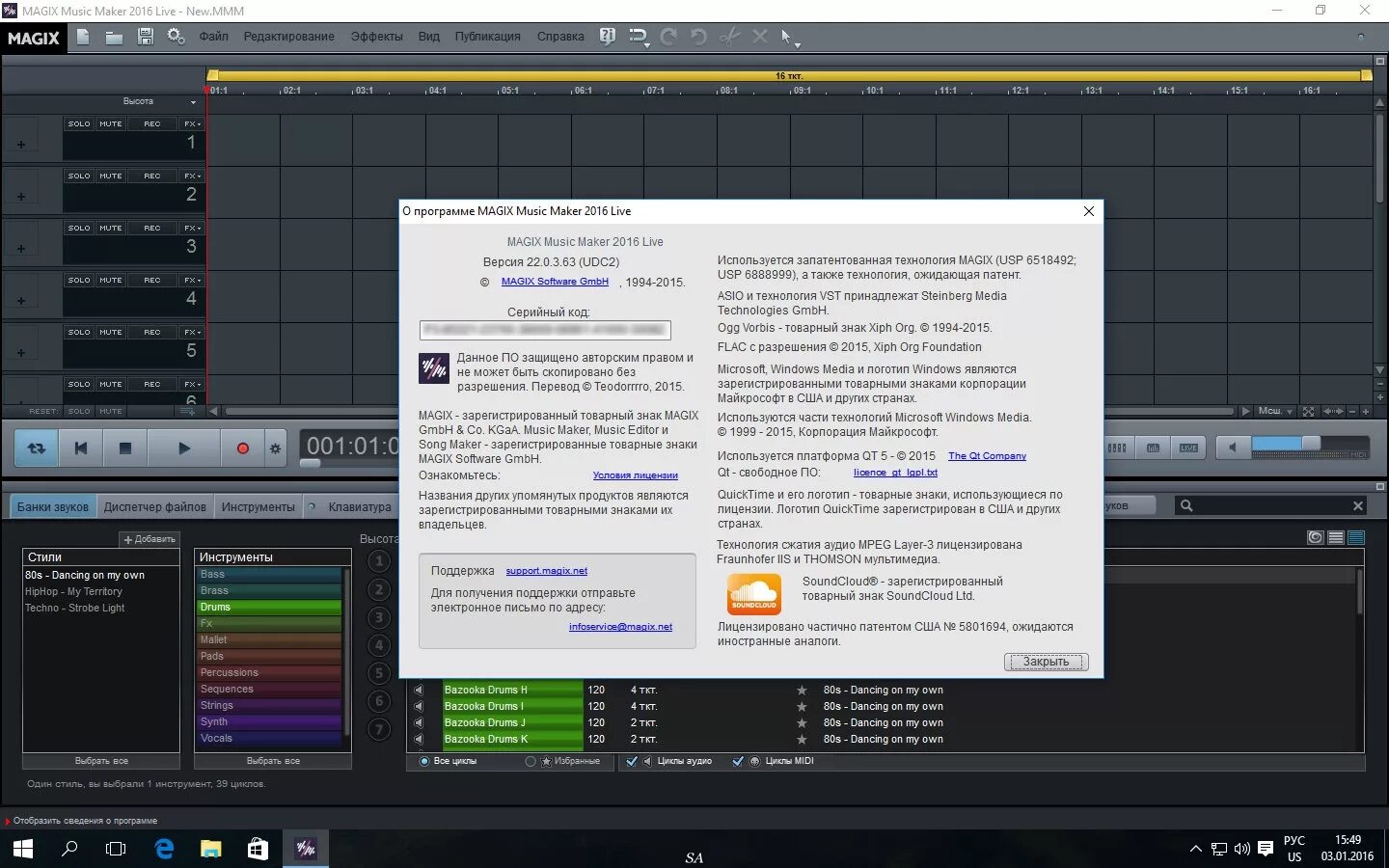Open the 'Мсш.' zoom dropdown
The image size is (1389, 868).
(x=1276, y=411)
